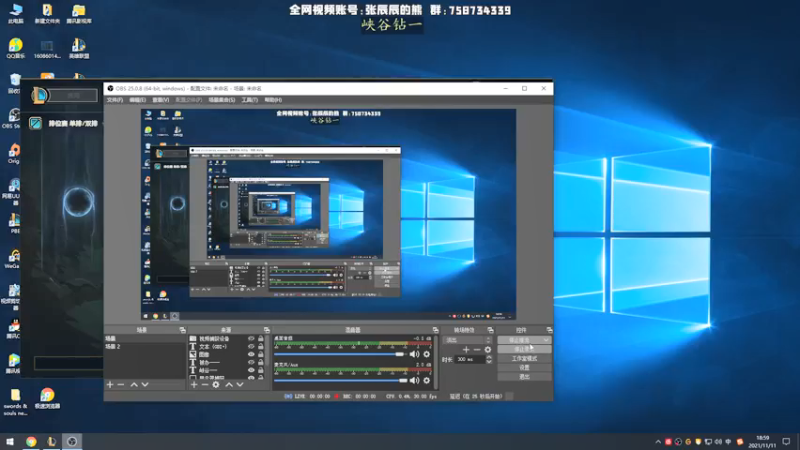Click League of Legends client logo
Screen dimensions: 800x450
(40, 95)
